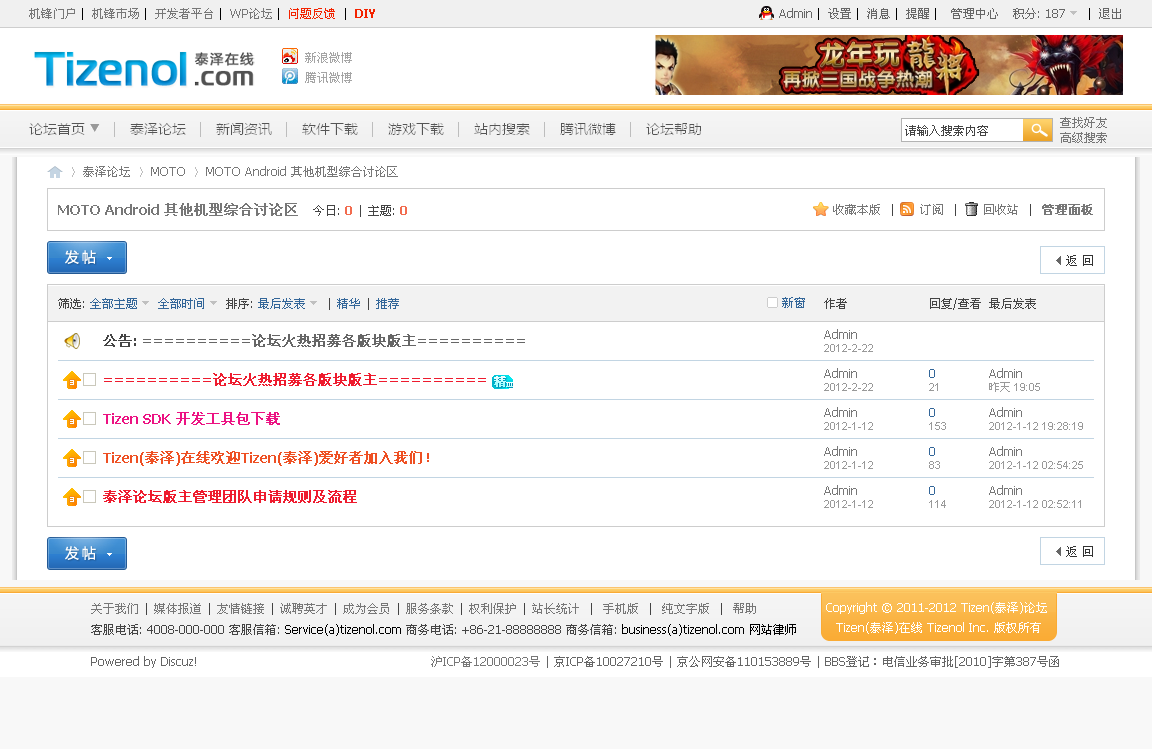
Task: Click the bottom 返回 button
Action: pos(1073,551)
